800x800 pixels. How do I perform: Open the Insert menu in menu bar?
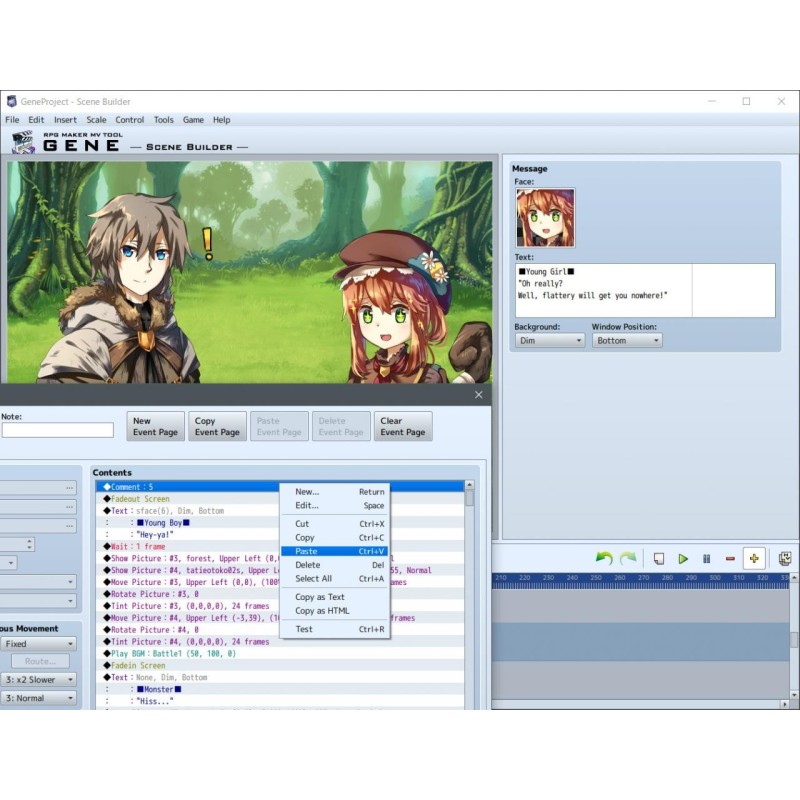[65, 120]
